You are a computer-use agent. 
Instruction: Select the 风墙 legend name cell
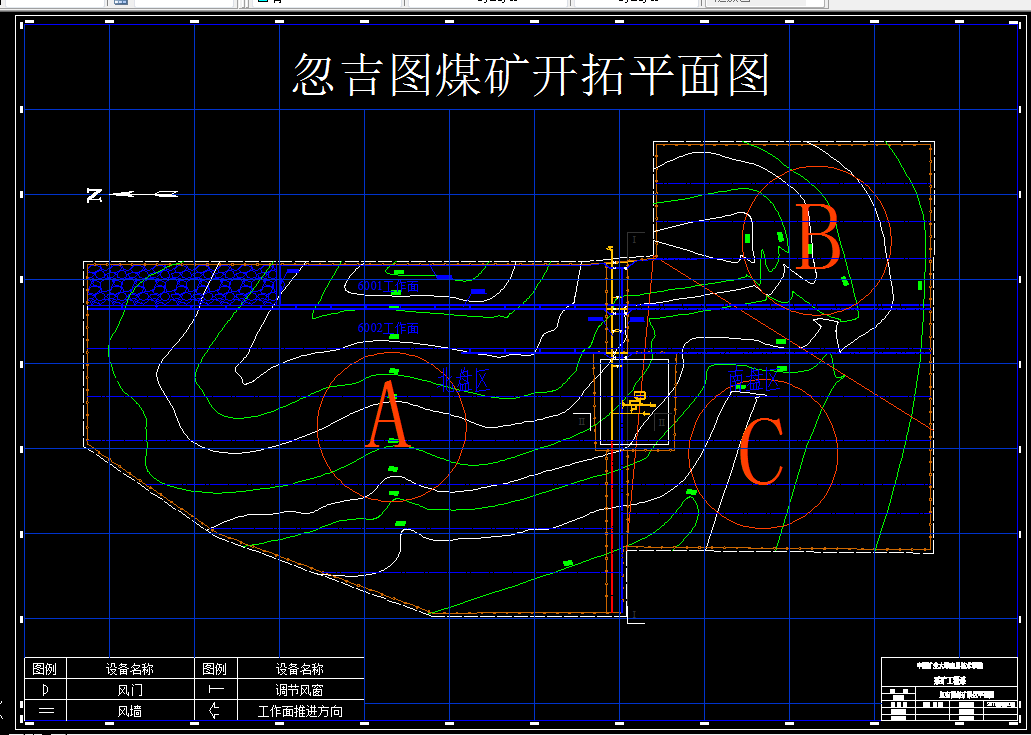130,711
